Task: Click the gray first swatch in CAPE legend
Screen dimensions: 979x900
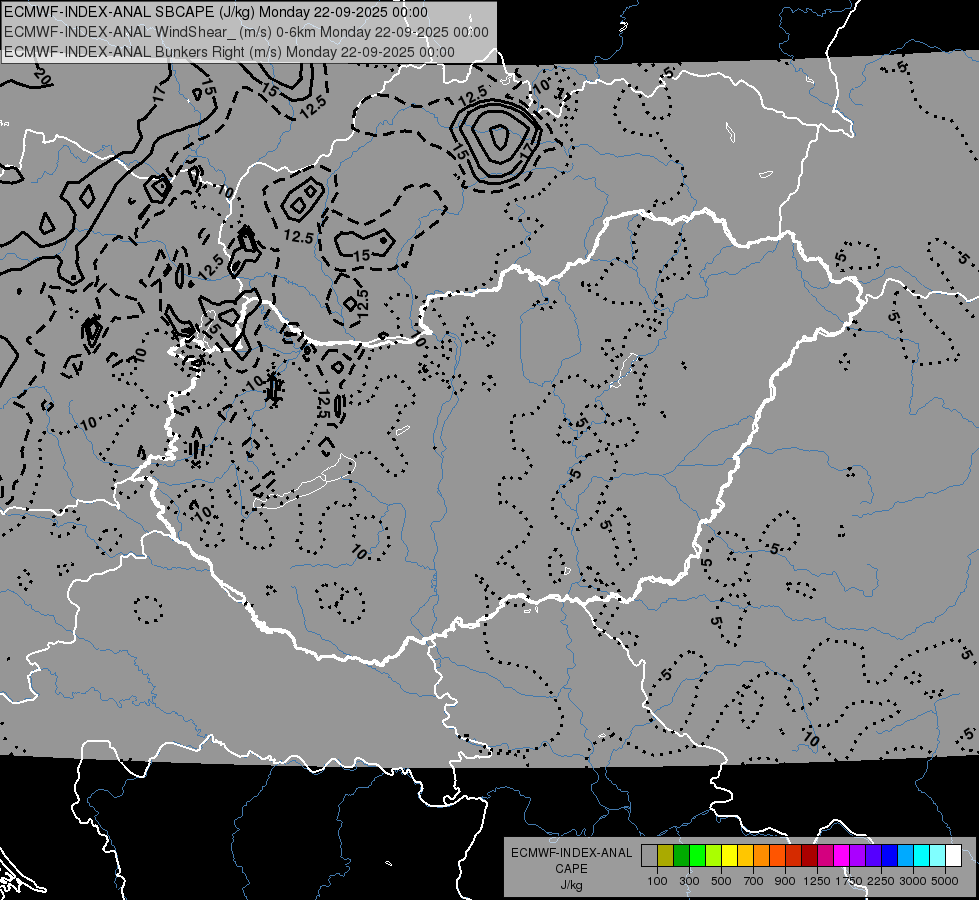Action: point(649,856)
